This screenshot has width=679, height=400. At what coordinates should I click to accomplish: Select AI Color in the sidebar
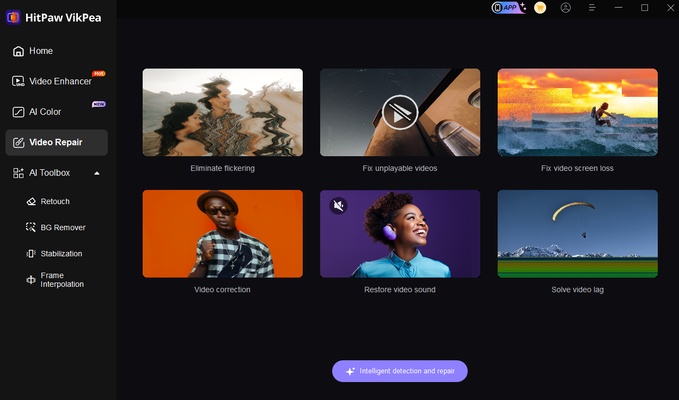[45, 112]
